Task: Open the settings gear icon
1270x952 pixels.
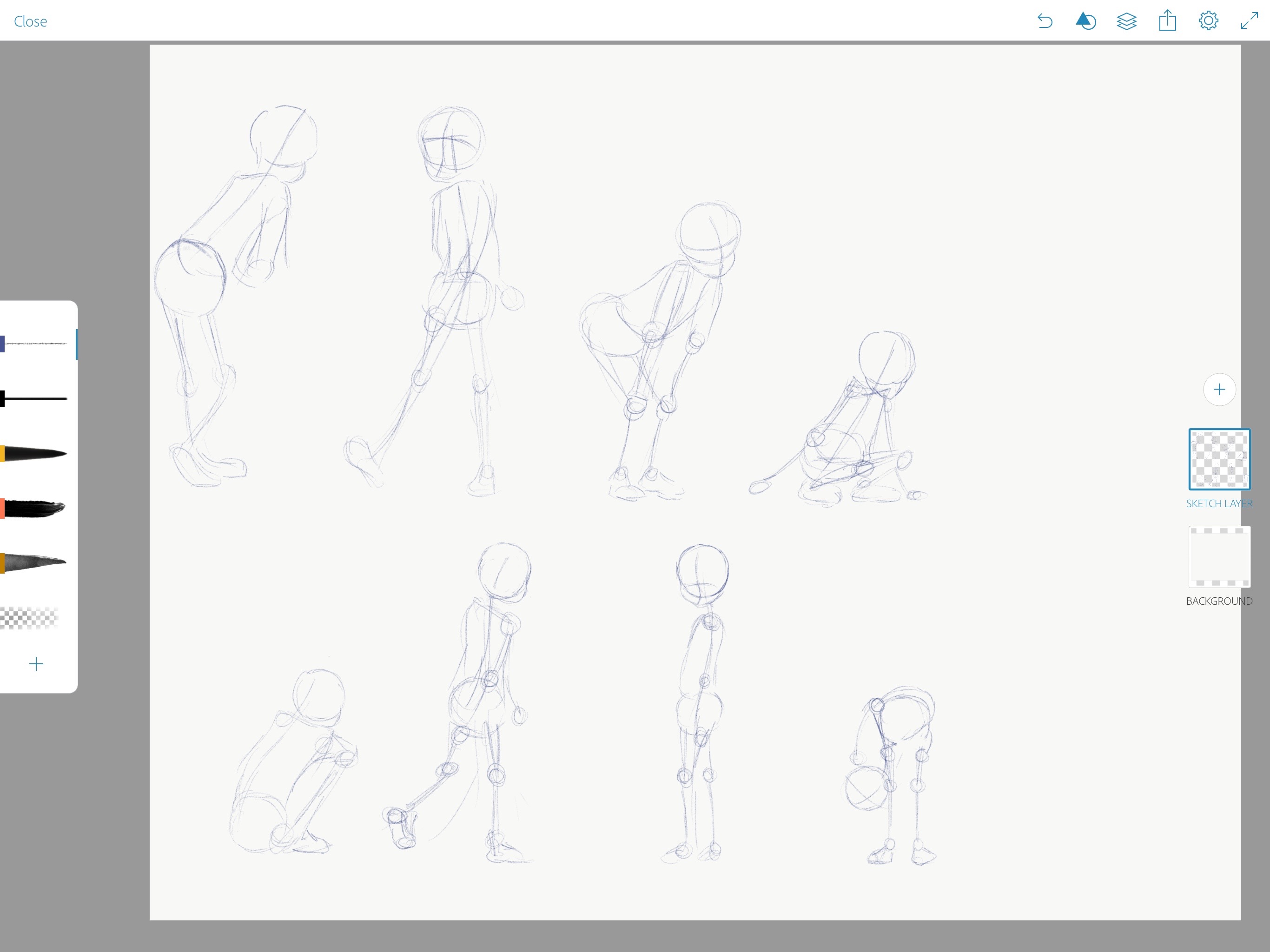Action: point(1208,21)
